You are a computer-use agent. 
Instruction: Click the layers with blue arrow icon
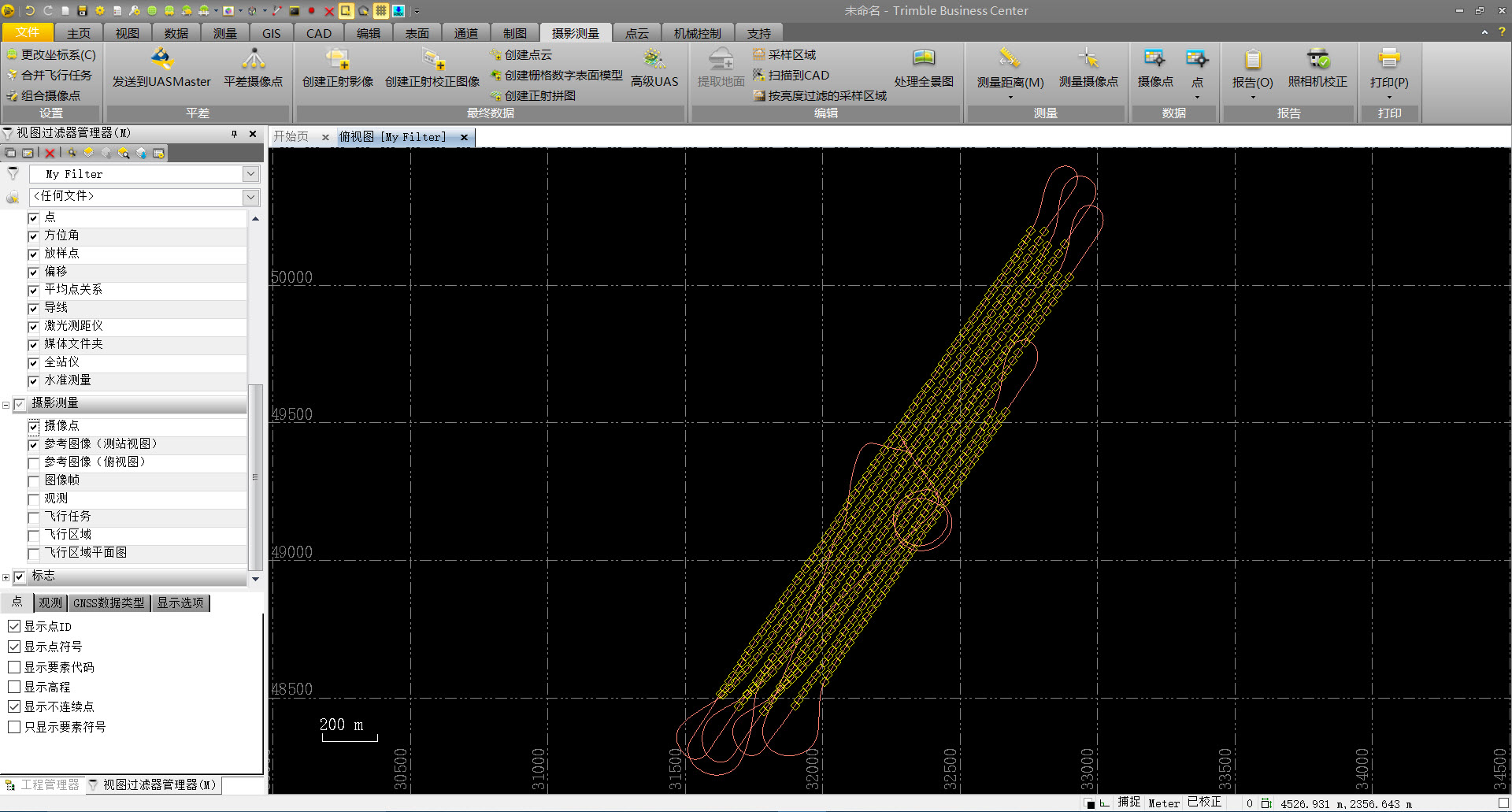[141, 153]
